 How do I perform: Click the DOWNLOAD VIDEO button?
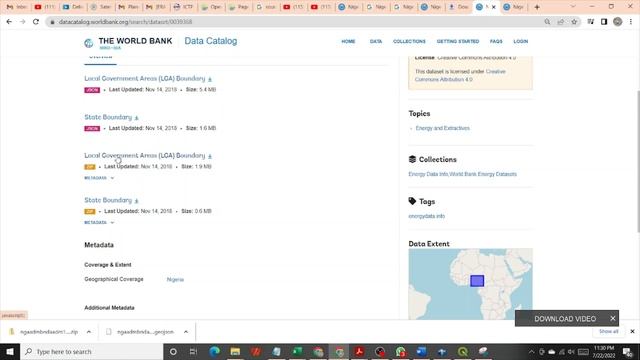coord(565,319)
